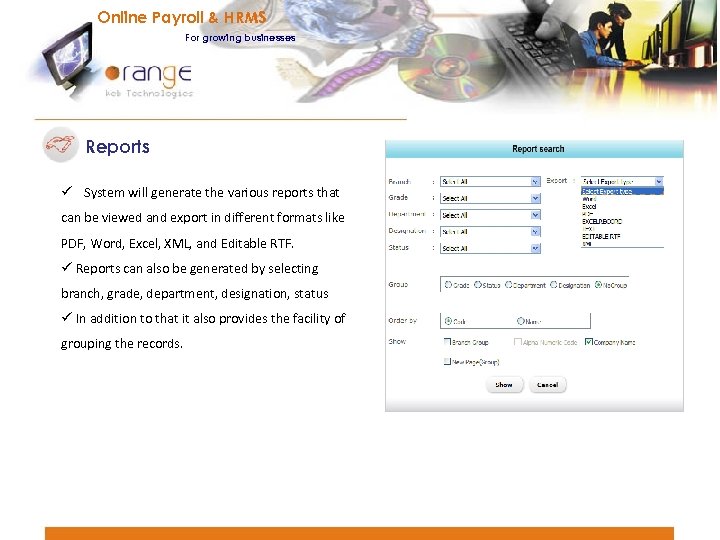
Task: Collapse the Export type dropdown
Action: click(x=659, y=181)
